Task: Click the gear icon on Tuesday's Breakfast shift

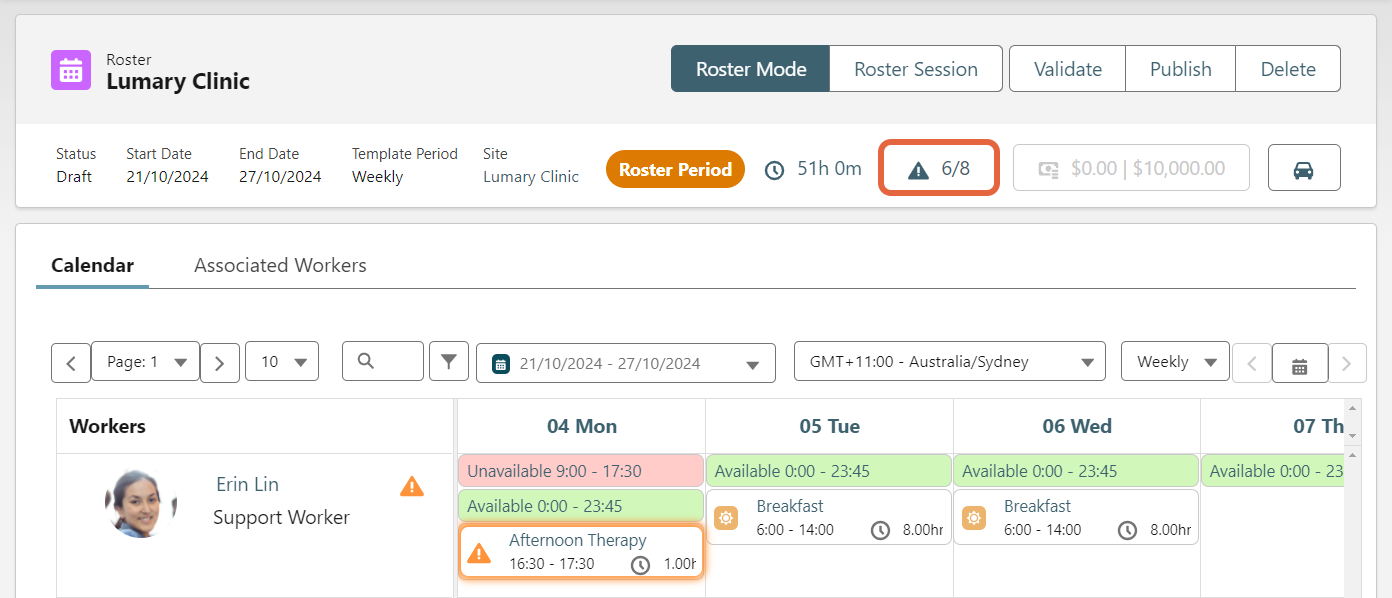Action: [x=726, y=517]
